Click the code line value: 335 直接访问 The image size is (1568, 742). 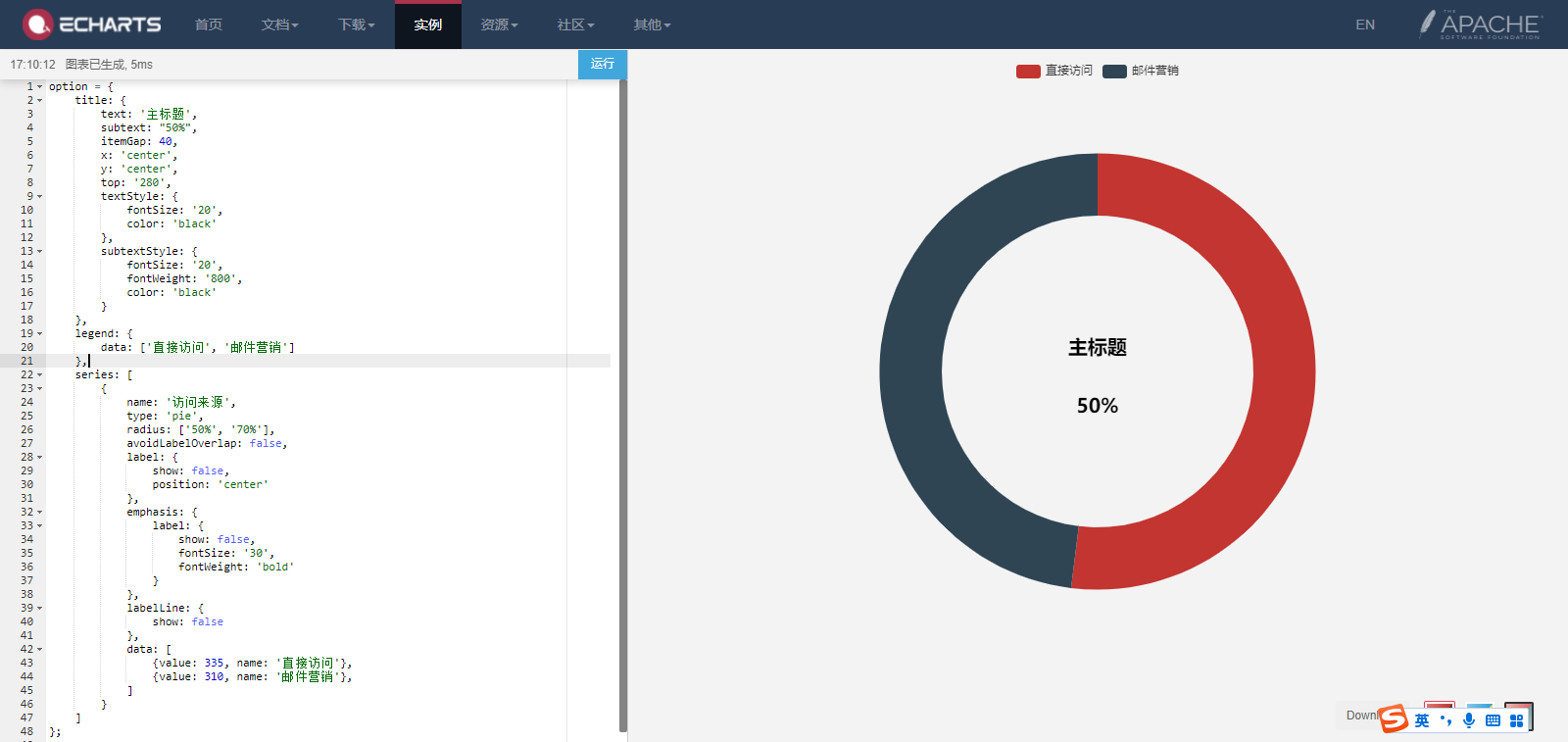253,664
